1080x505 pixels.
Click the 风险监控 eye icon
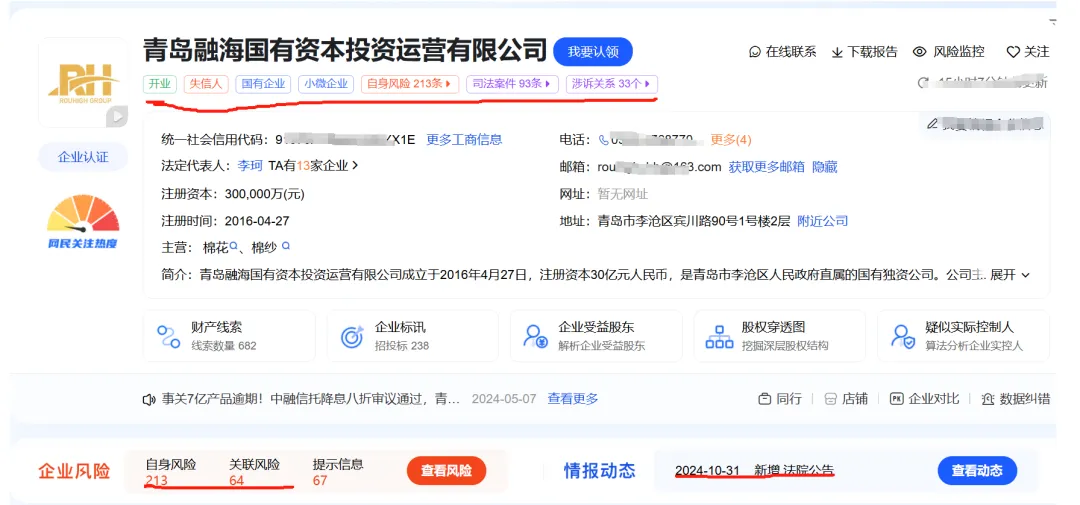(x=920, y=52)
